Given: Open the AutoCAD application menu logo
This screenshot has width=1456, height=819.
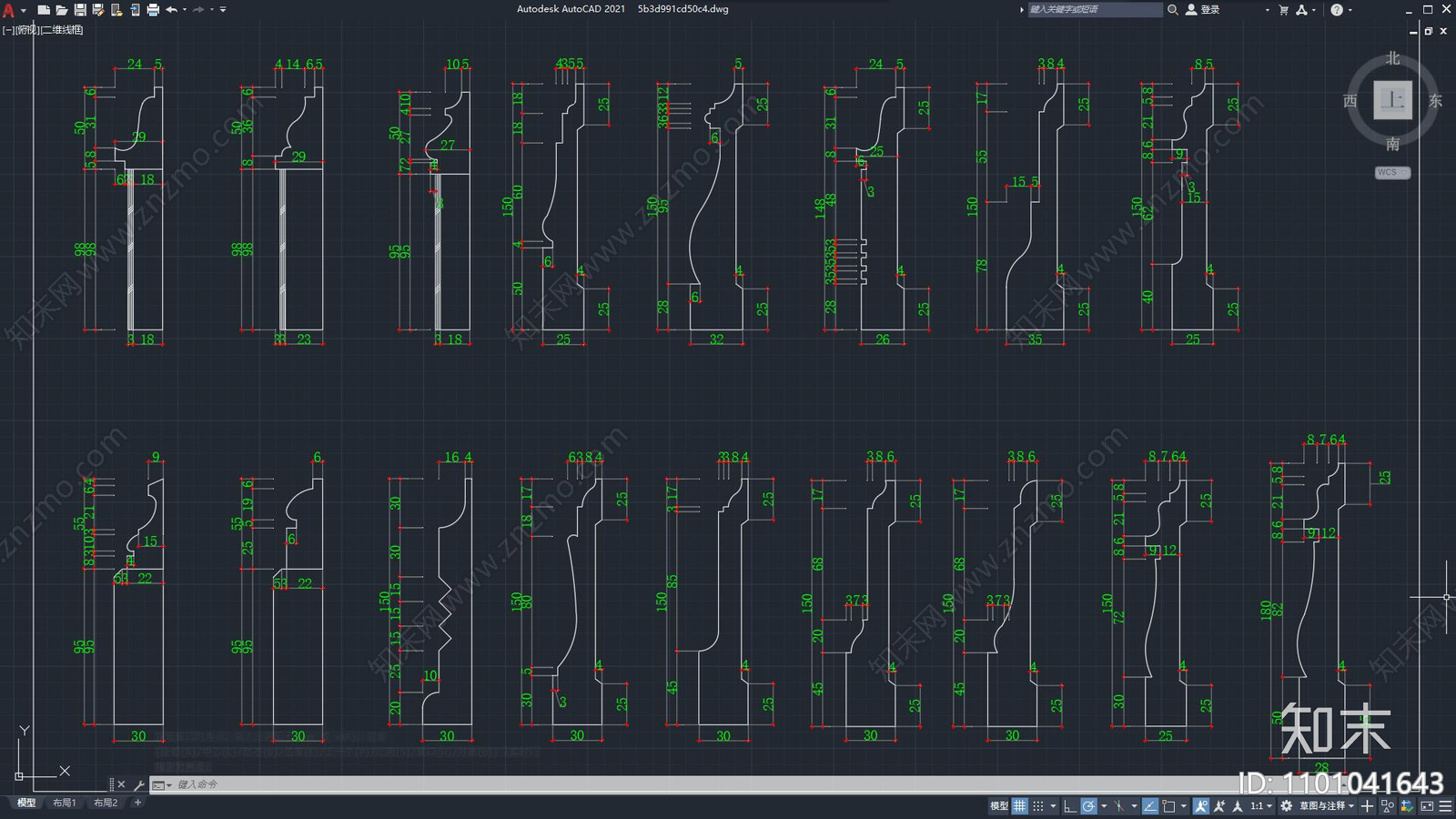Looking at the screenshot, I should tap(8, 10).
